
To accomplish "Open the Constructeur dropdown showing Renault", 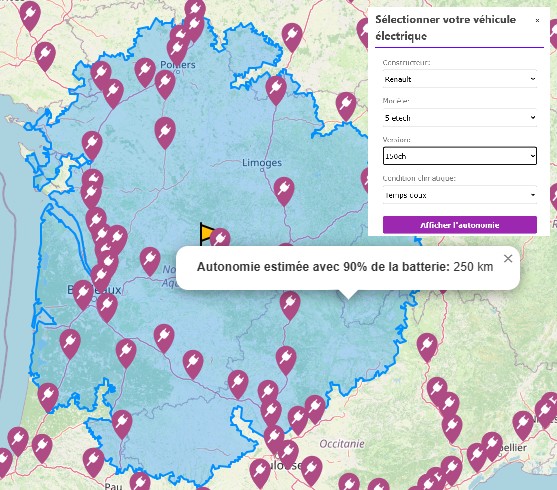I will tap(460, 79).
